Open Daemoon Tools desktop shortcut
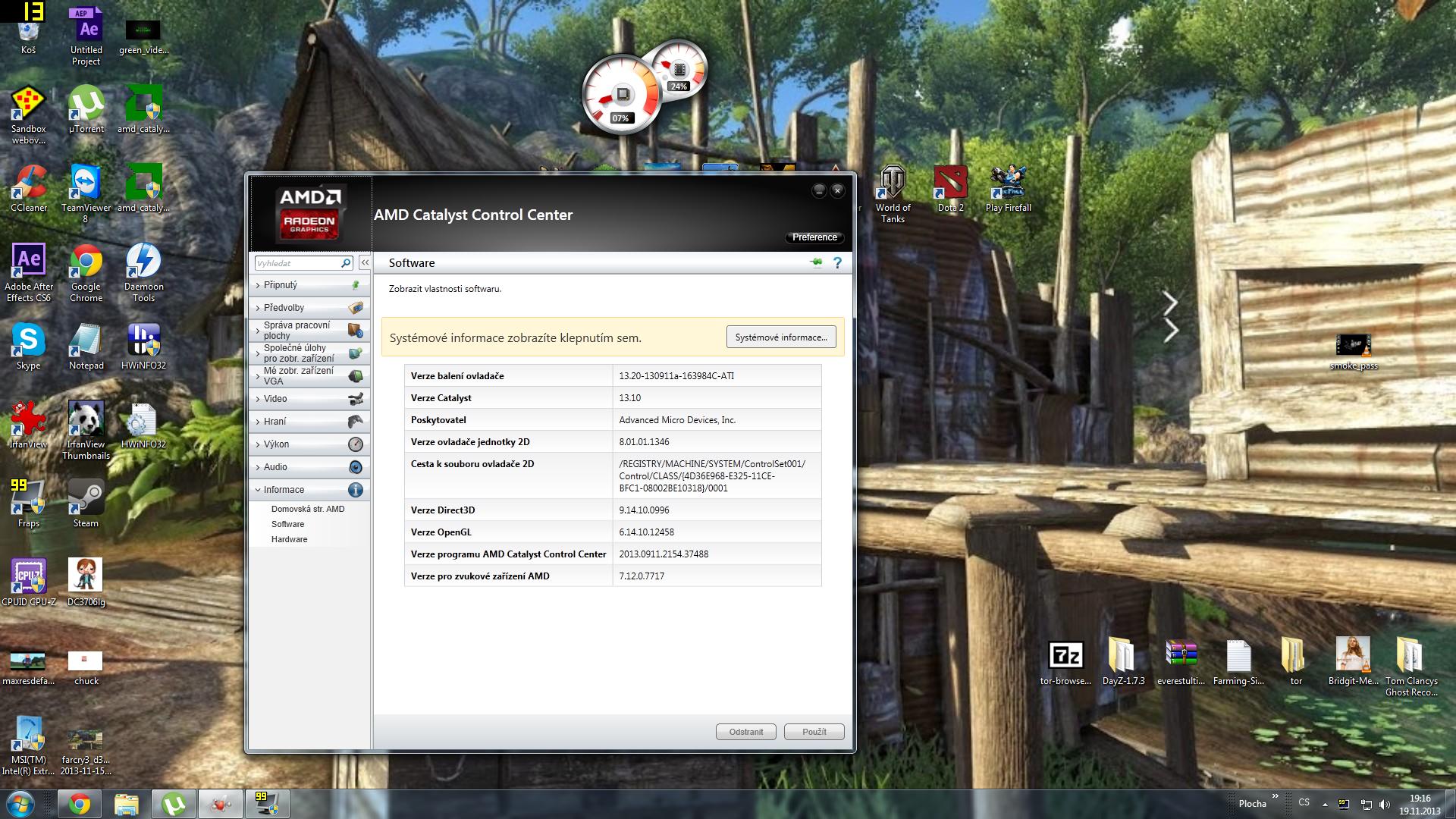This screenshot has height=819, width=1456. click(143, 272)
